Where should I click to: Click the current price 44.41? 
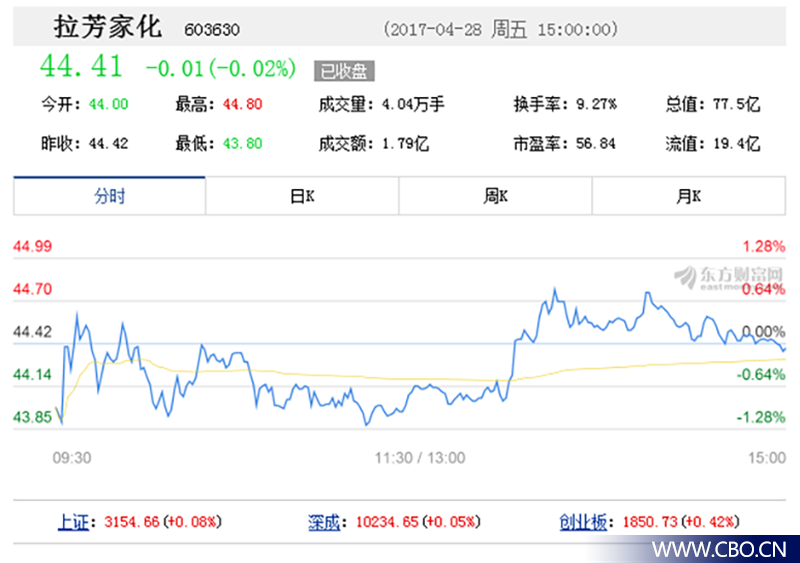pos(82,66)
